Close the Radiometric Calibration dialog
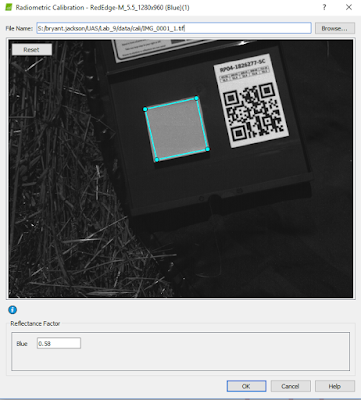Viewport: 361px width, 400px height. (x=349, y=7)
